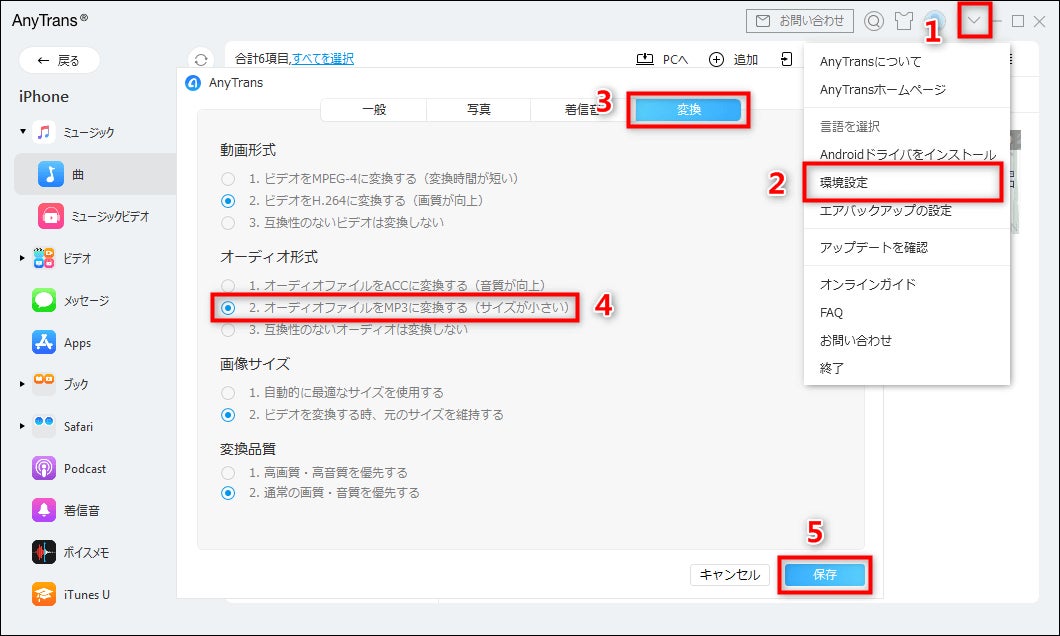Image resolution: width=1060 pixels, height=636 pixels.
Task: Open the ビデオ category icon
Action: point(44,258)
